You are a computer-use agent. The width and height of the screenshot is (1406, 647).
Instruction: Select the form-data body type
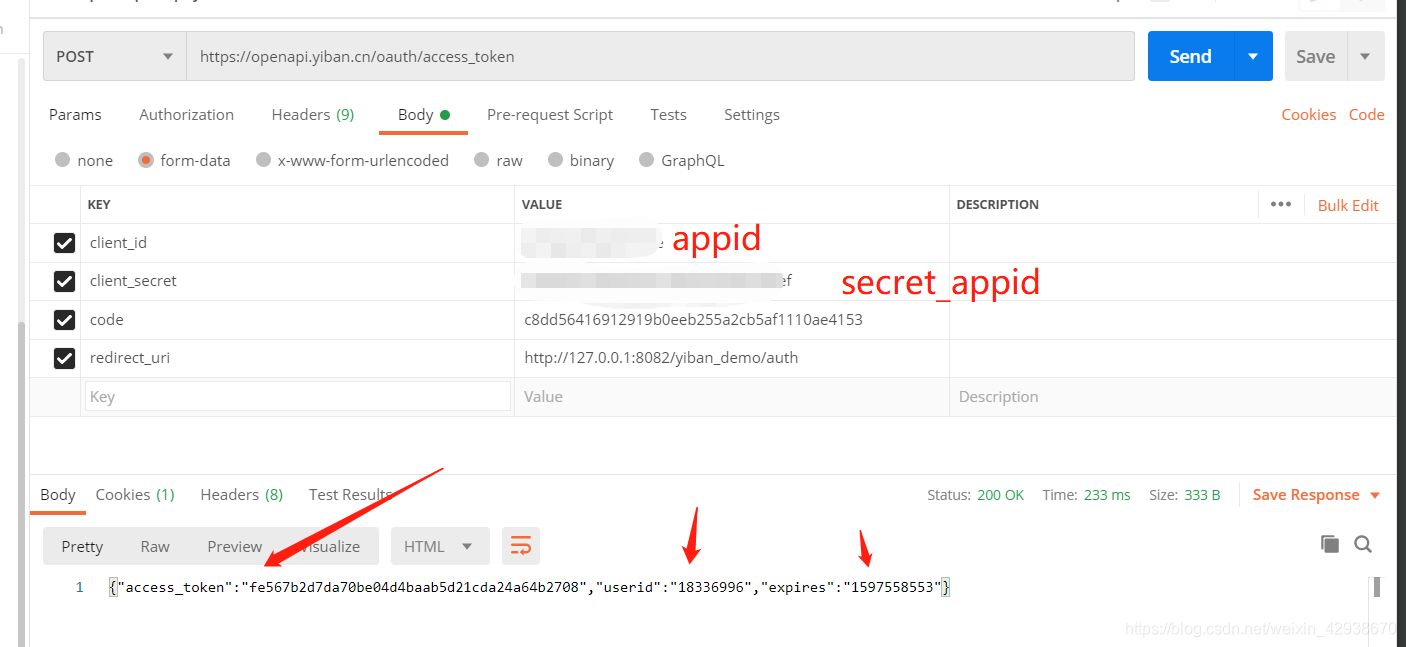pyautogui.click(x=184, y=160)
